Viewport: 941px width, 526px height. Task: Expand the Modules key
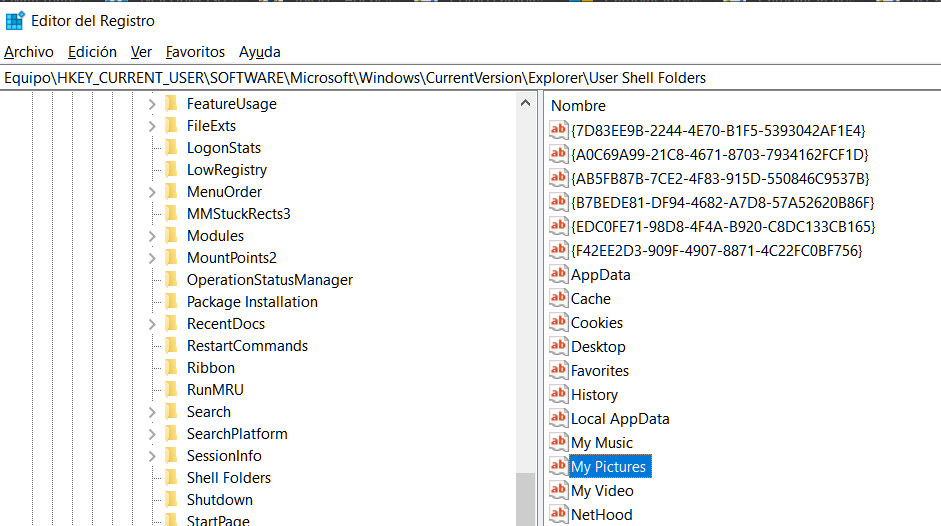point(152,237)
